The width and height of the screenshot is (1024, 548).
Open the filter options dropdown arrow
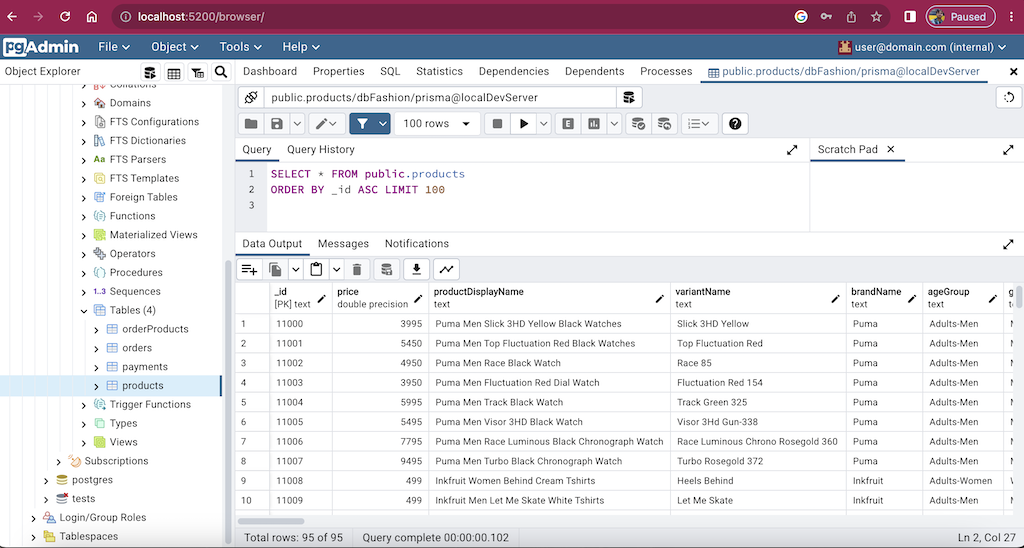[383, 123]
